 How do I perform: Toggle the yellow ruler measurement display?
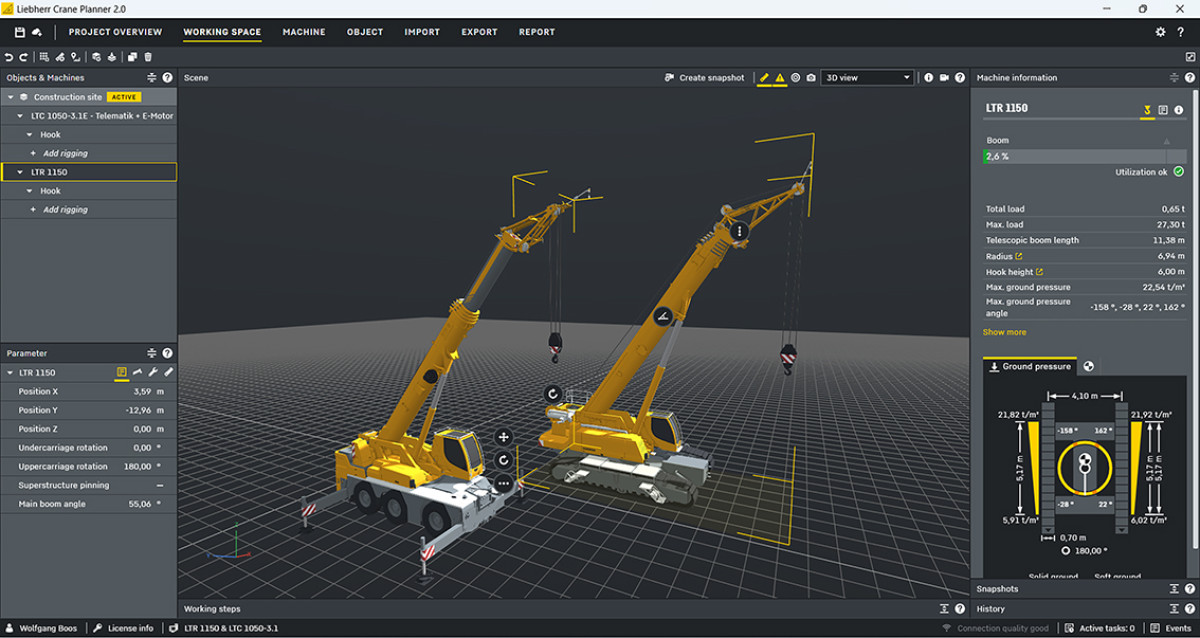pos(764,78)
